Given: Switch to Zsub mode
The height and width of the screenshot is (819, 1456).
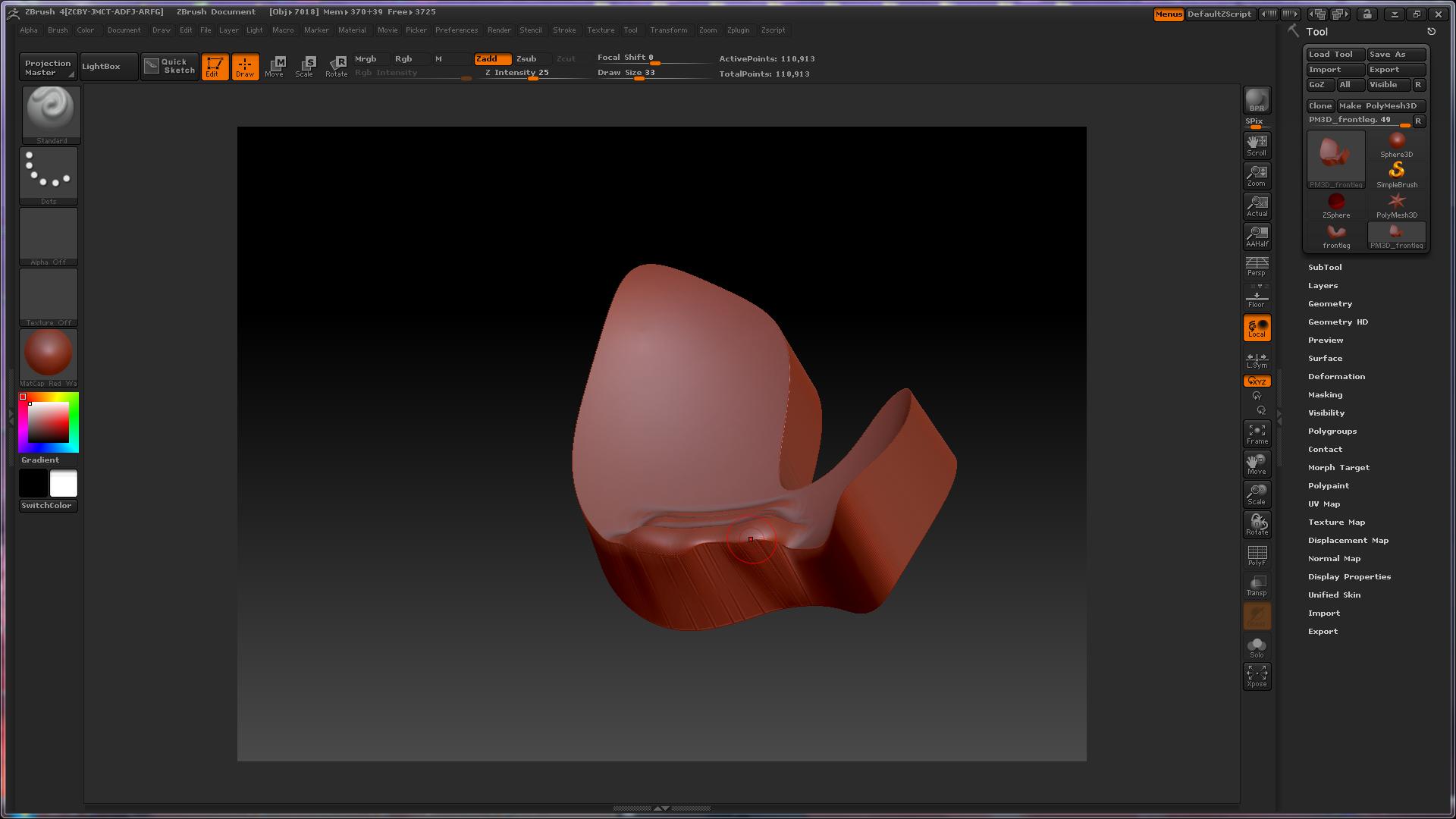Looking at the screenshot, I should click(526, 58).
